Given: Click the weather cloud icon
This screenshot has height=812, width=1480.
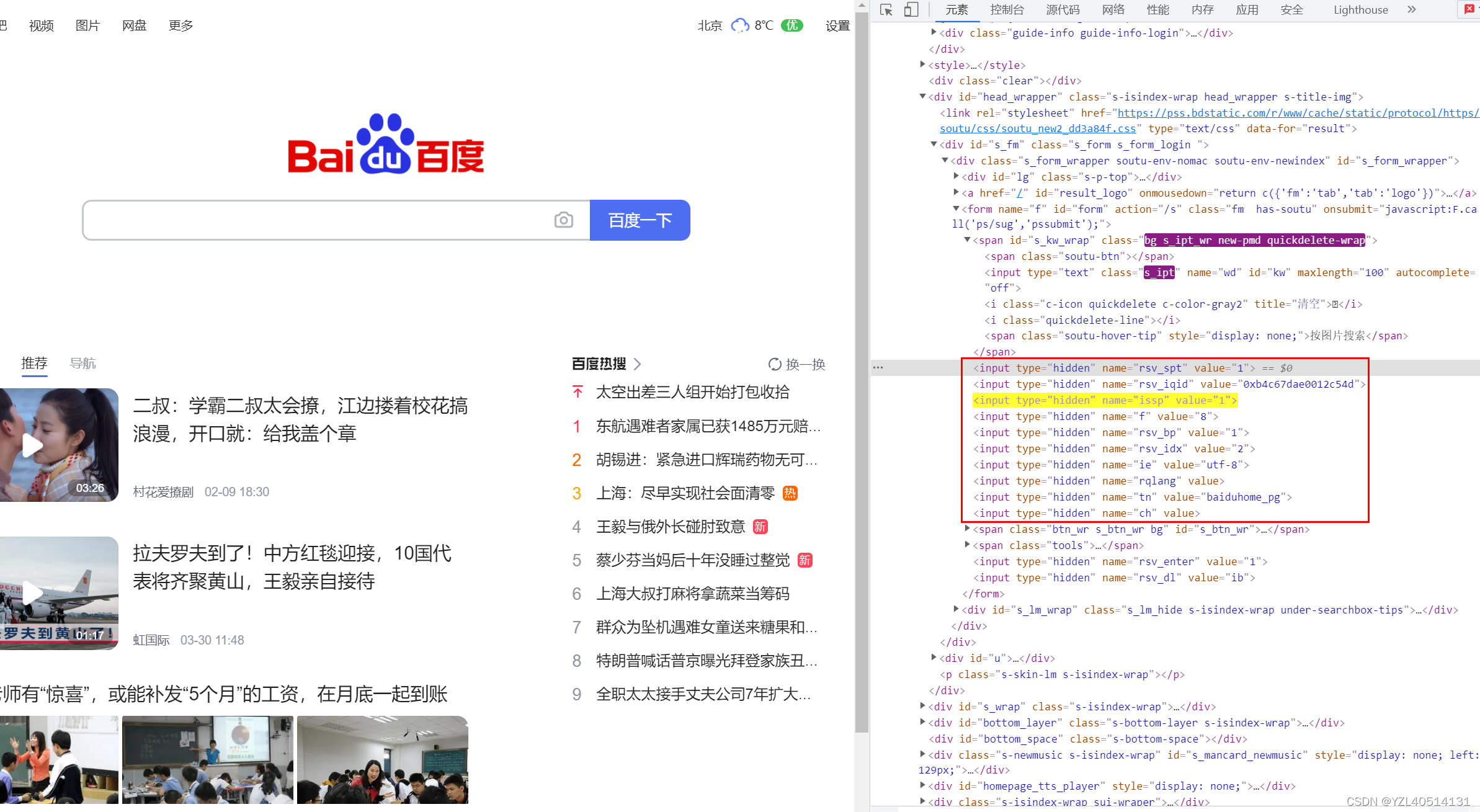Looking at the screenshot, I should tap(739, 25).
